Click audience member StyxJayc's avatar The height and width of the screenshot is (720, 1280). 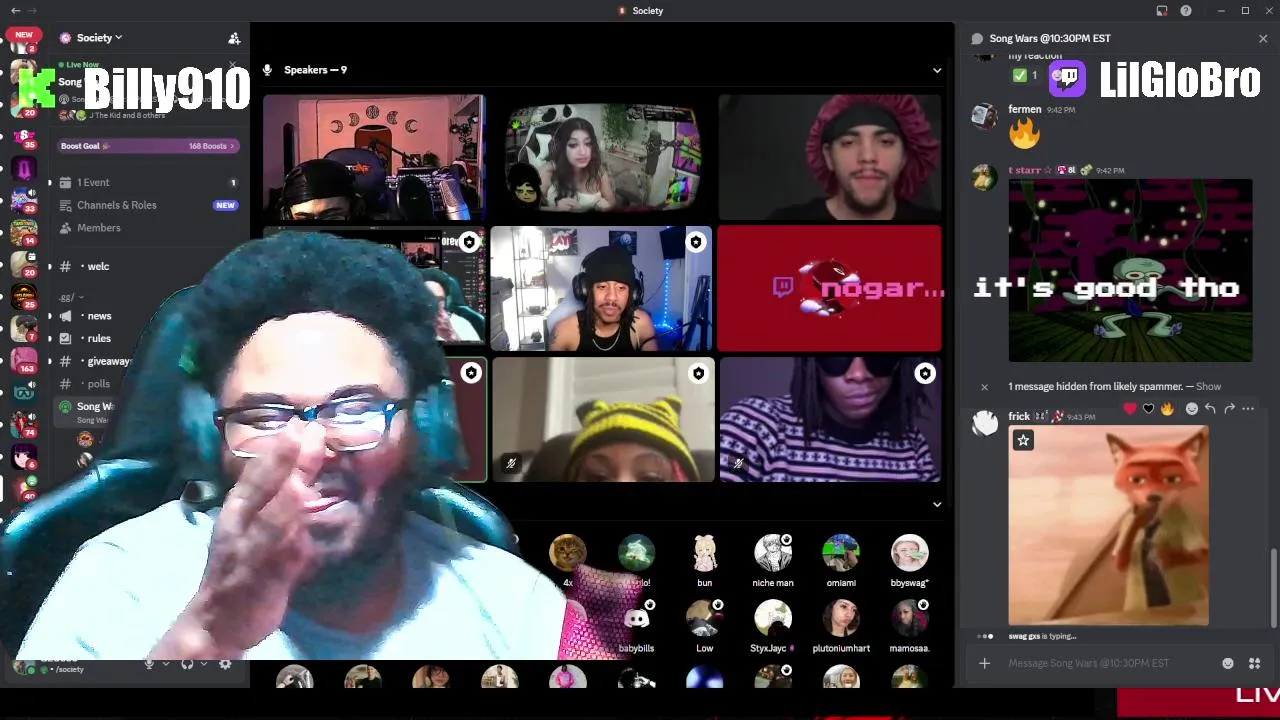773,619
